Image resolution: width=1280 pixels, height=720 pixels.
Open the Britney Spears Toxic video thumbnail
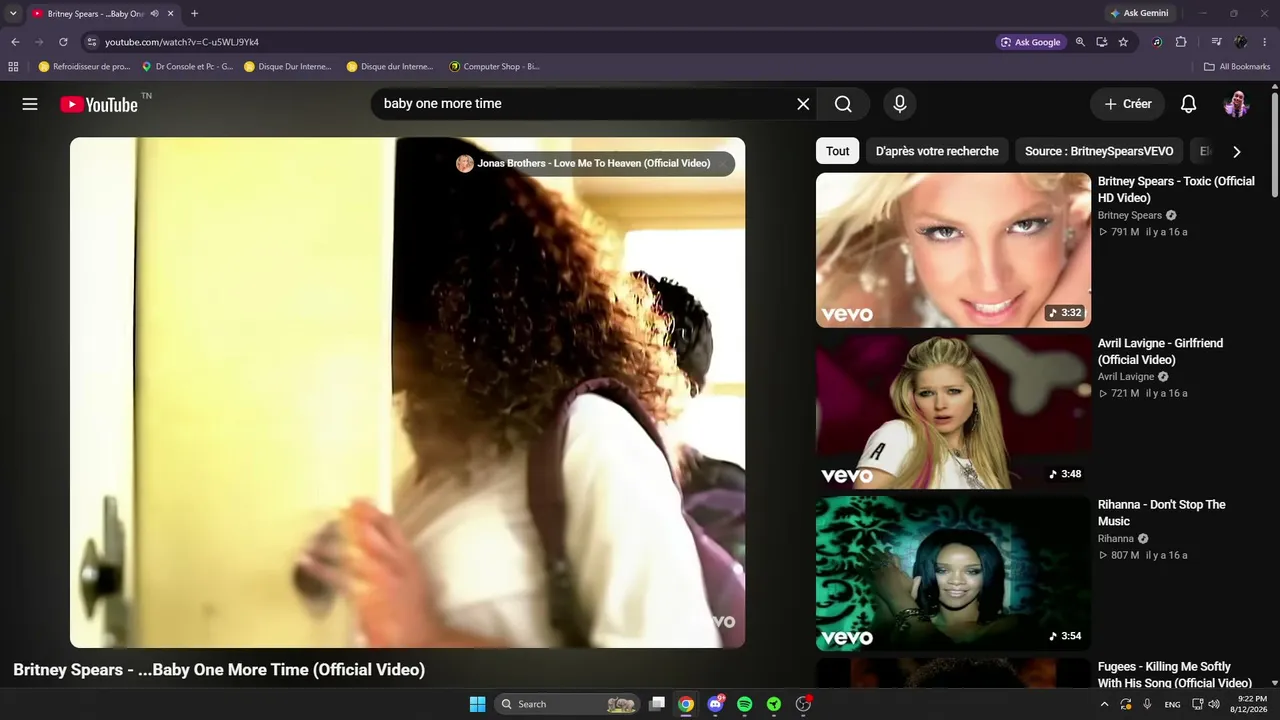[x=953, y=250]
